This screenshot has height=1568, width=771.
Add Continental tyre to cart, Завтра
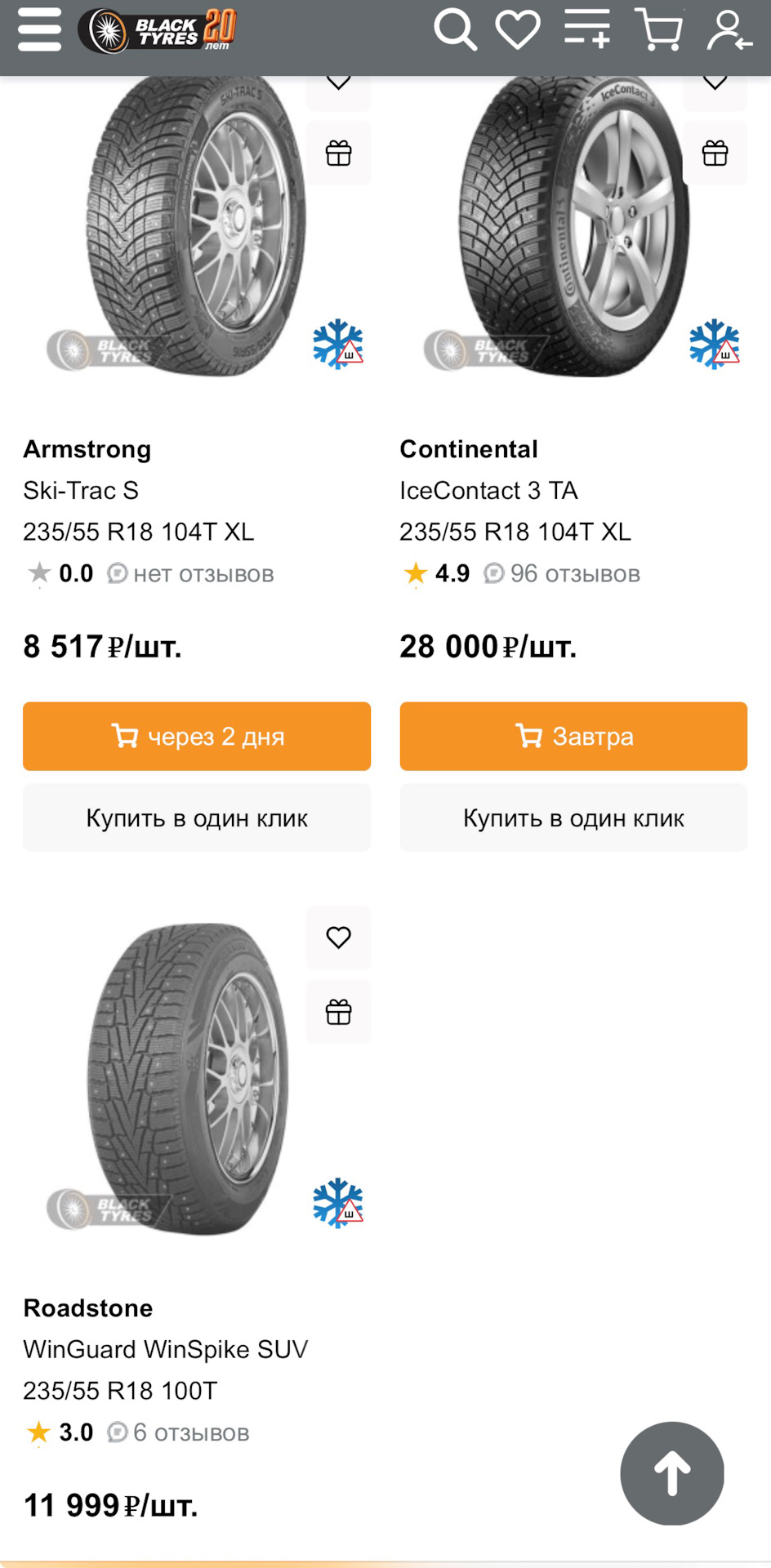(573, 736)
